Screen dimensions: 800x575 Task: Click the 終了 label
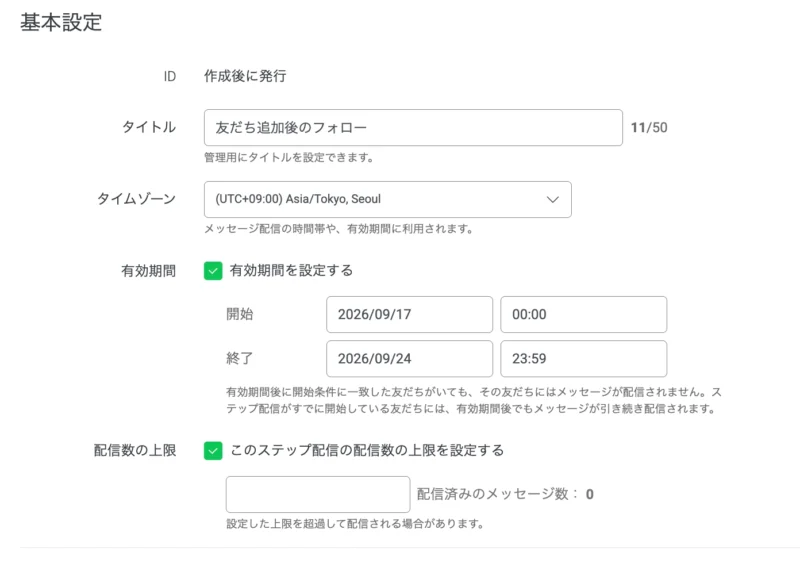[240, 359]
